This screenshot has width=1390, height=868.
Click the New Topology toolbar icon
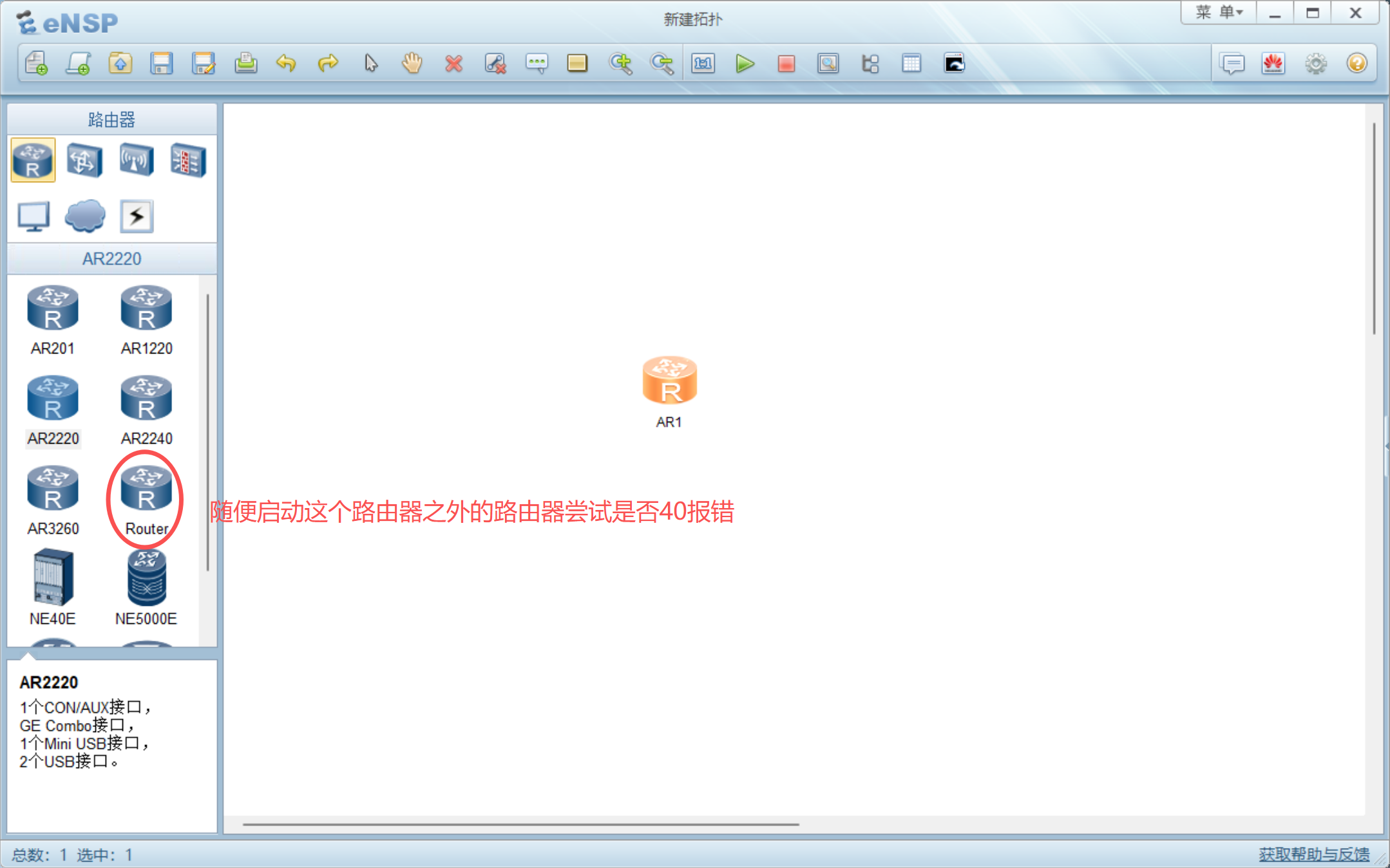click(x=37, y=63)
